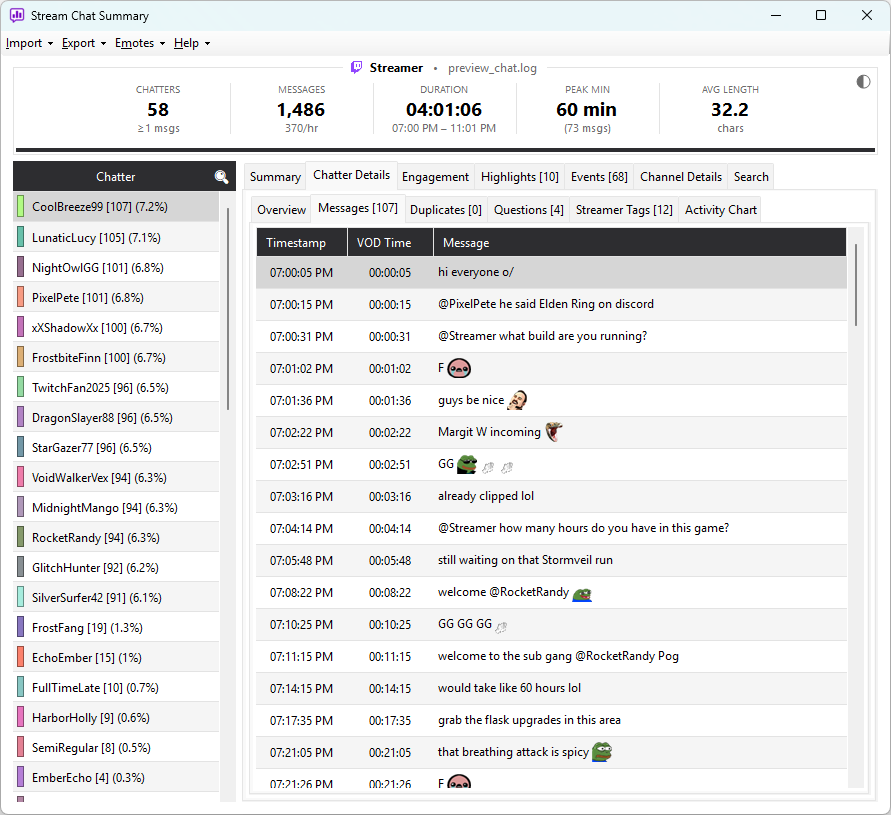Click LunaticLucy's teal color swatch
Viewport: 891px width, 815px height.
point(20,237)
